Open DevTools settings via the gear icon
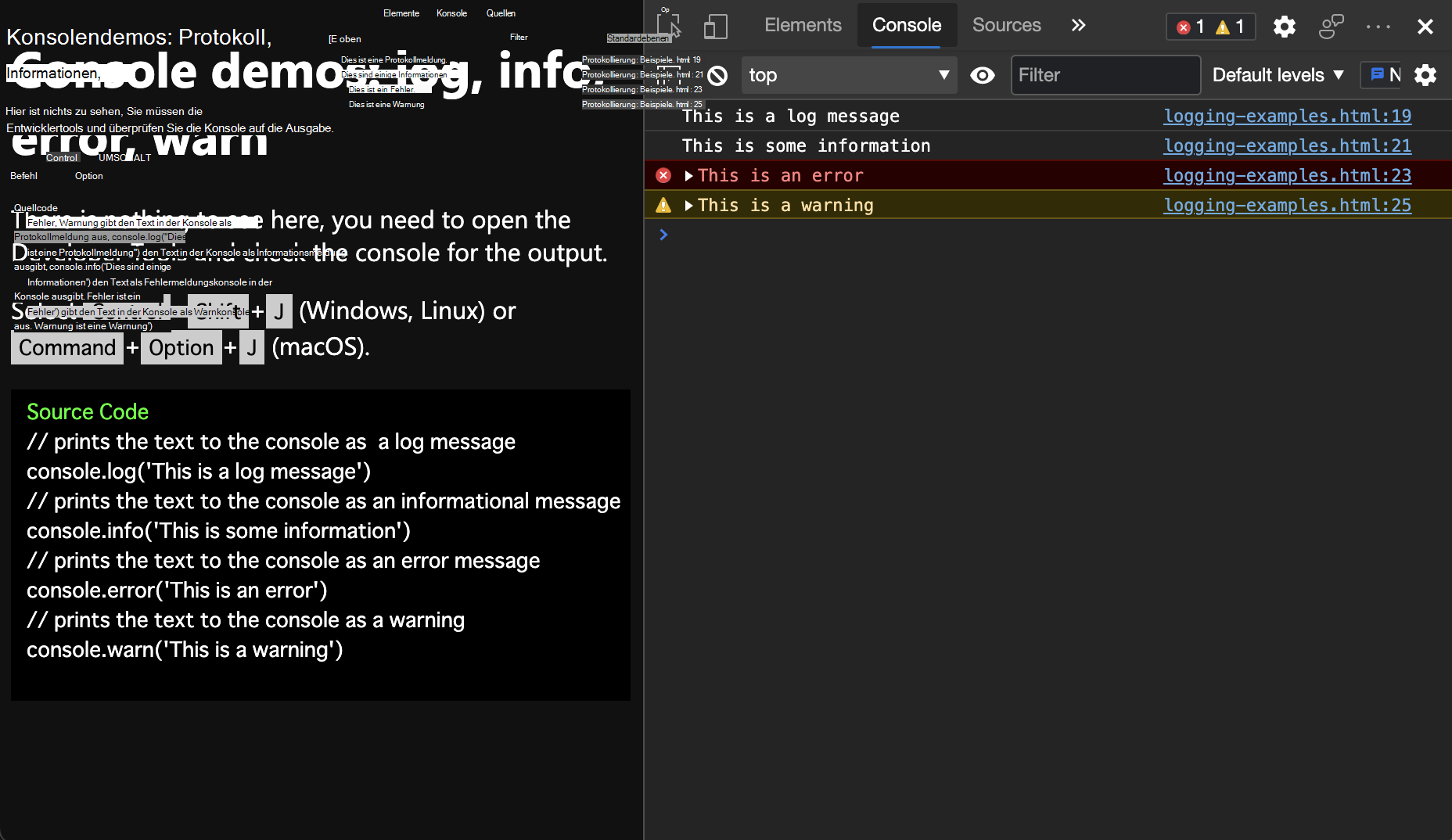 1284,26
